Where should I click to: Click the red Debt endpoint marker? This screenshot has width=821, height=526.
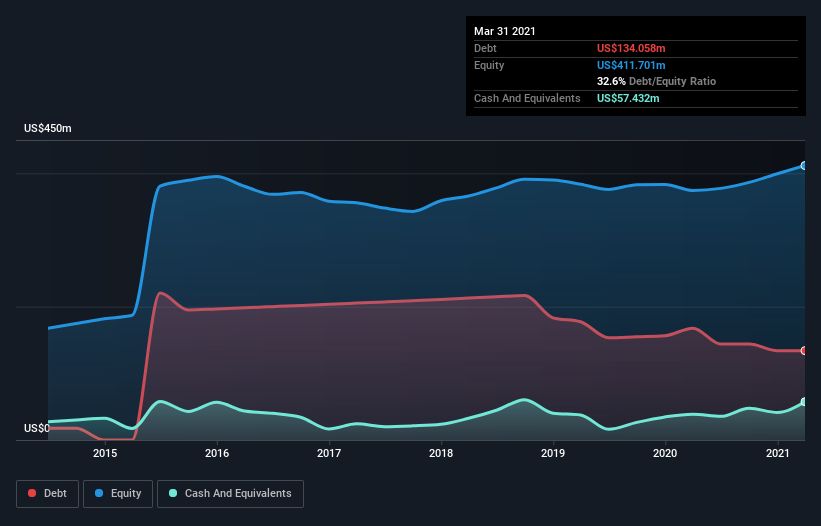tap(803, 351)
